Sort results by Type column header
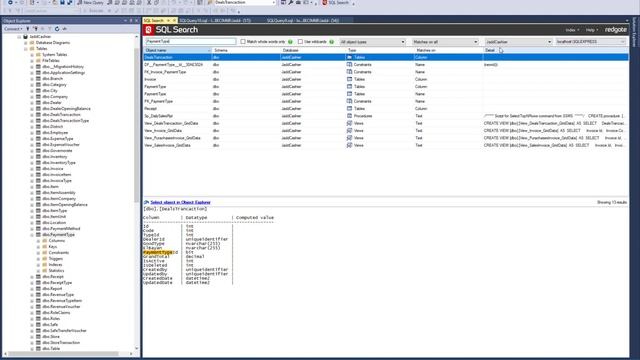Image resolution: width=640 pixels, height=360 pixels. (x=380, y=50)
